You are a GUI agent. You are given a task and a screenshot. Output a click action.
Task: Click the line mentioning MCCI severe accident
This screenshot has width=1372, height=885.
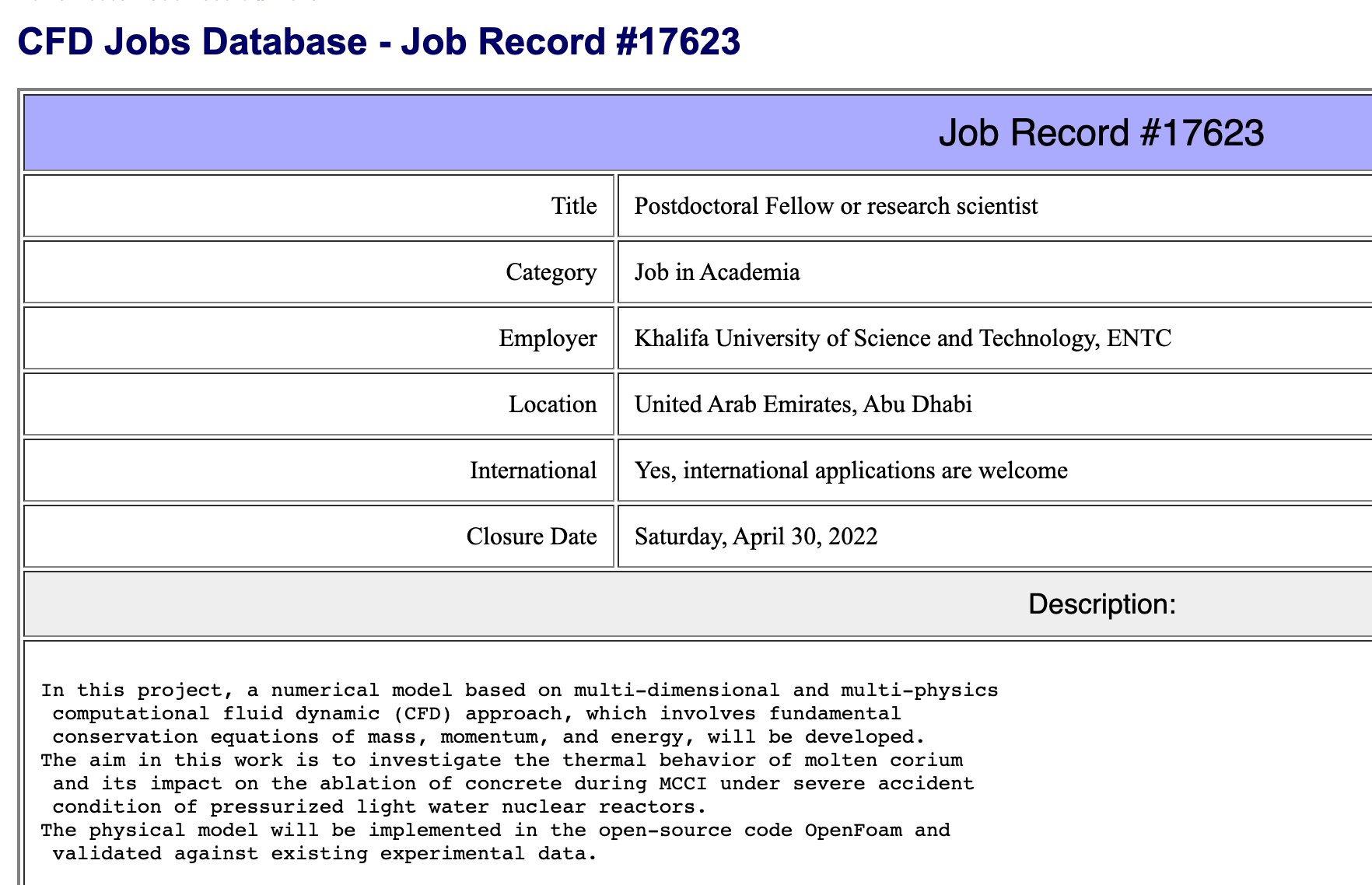click(513, 784)
